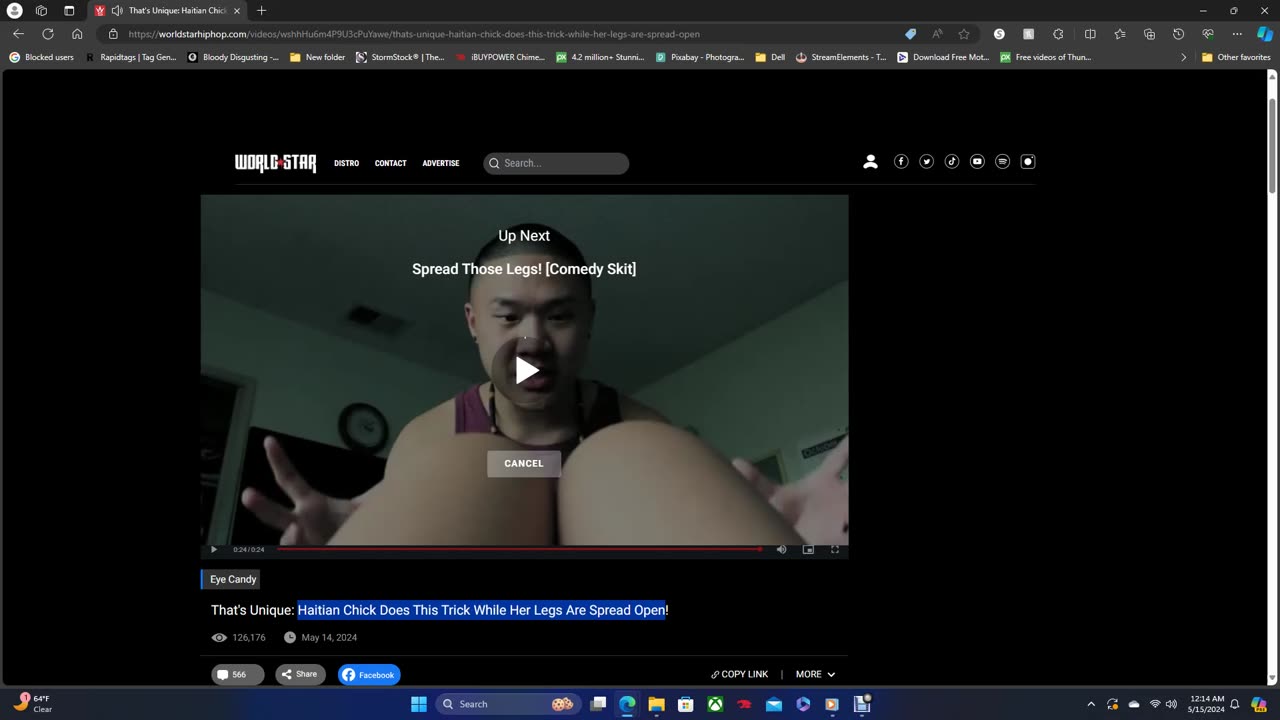Open Settings and more ellipsis menu

pyautogui.click(x=1237, y=34)
